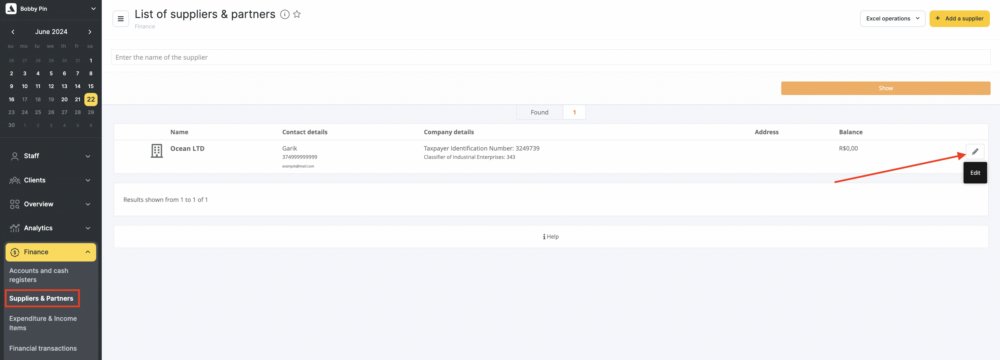This screenshot has width=1000, height=360.
Task: Click the Add a supplier button
Action: coord(960,19)
